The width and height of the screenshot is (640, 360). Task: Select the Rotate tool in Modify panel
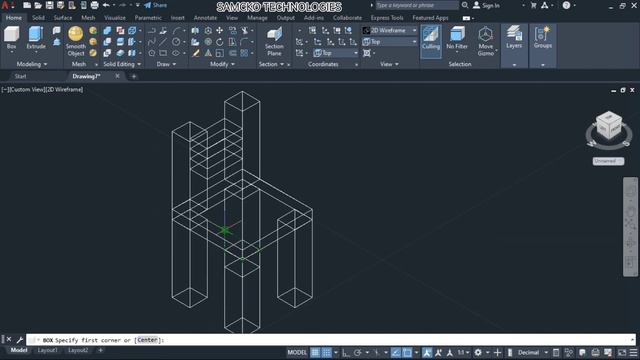pos(220,42)
